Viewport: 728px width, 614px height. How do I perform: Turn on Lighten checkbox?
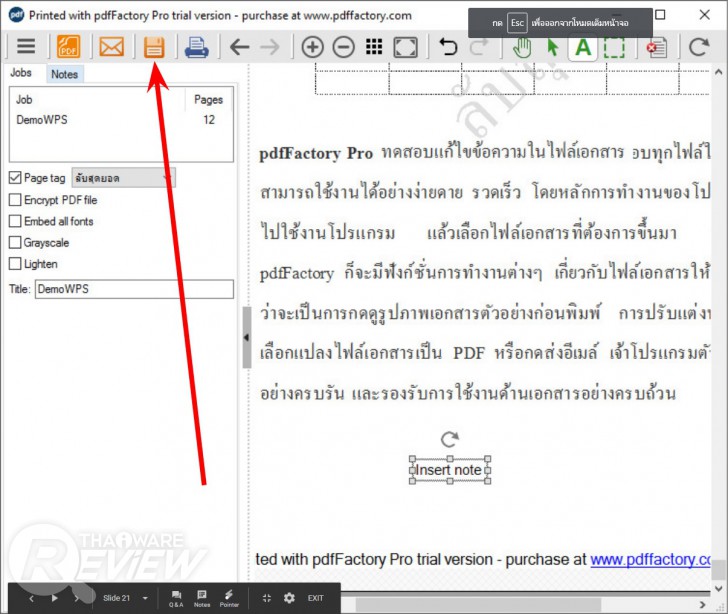tap(15, 264)
